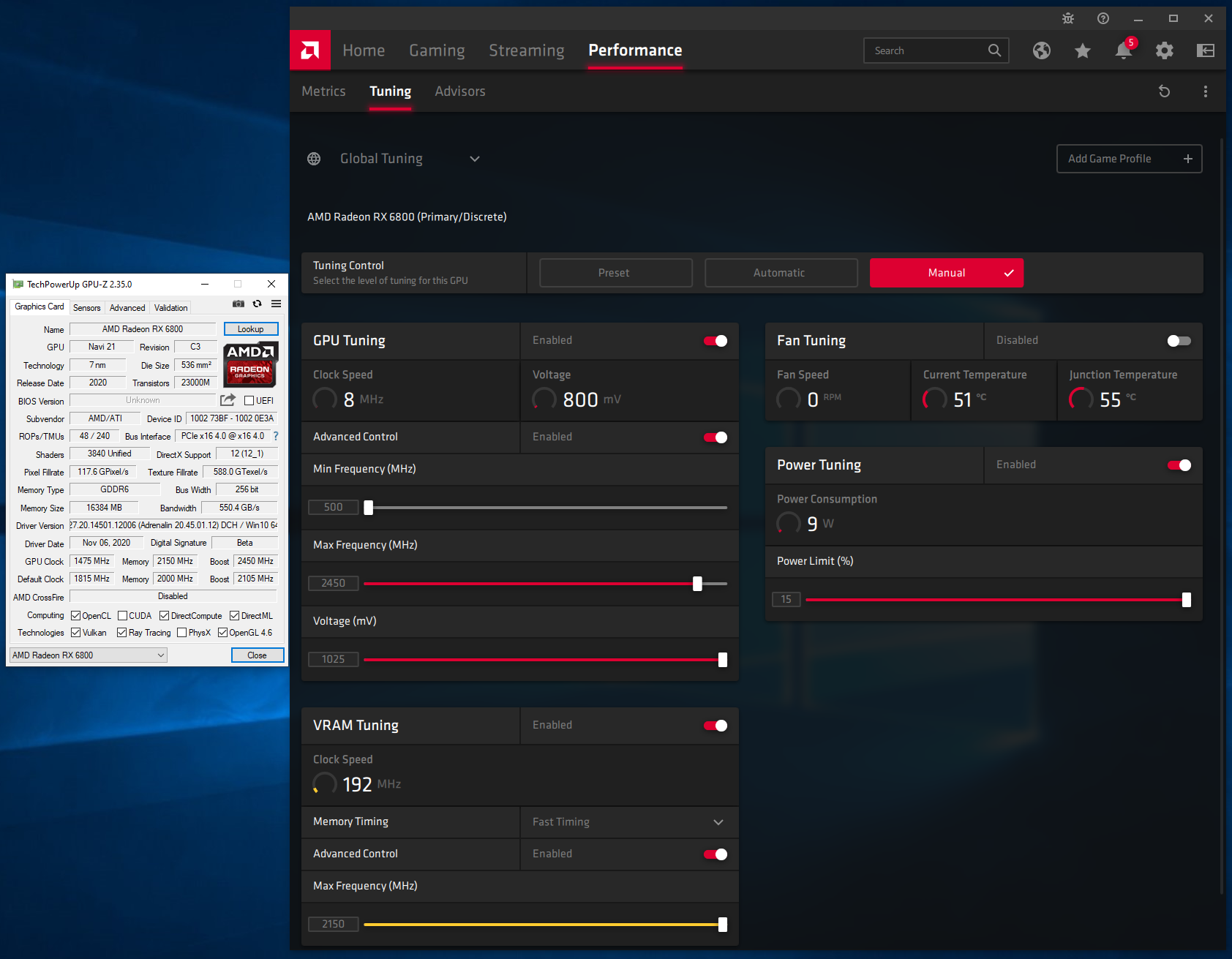Click the Add Game Profile button

1129,159
